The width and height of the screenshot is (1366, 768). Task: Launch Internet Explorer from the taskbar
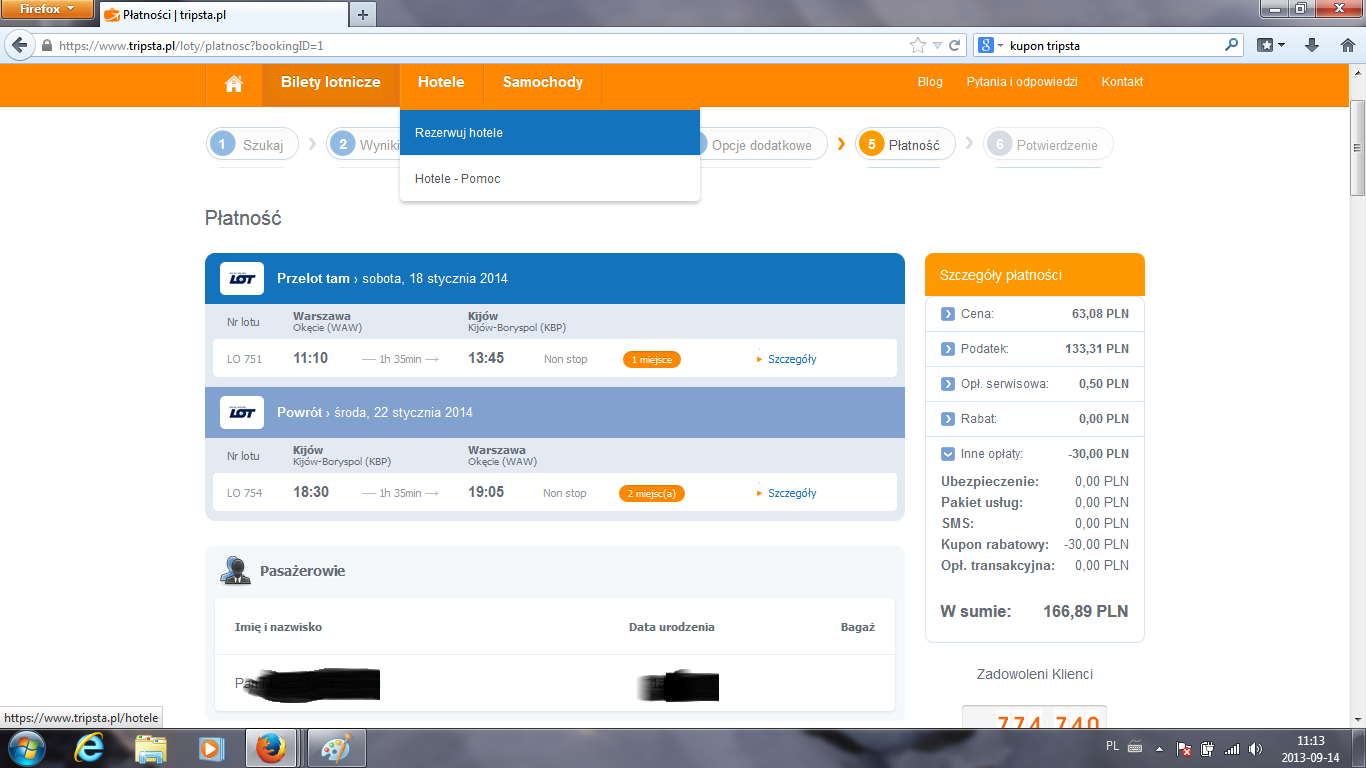(90, 747)
